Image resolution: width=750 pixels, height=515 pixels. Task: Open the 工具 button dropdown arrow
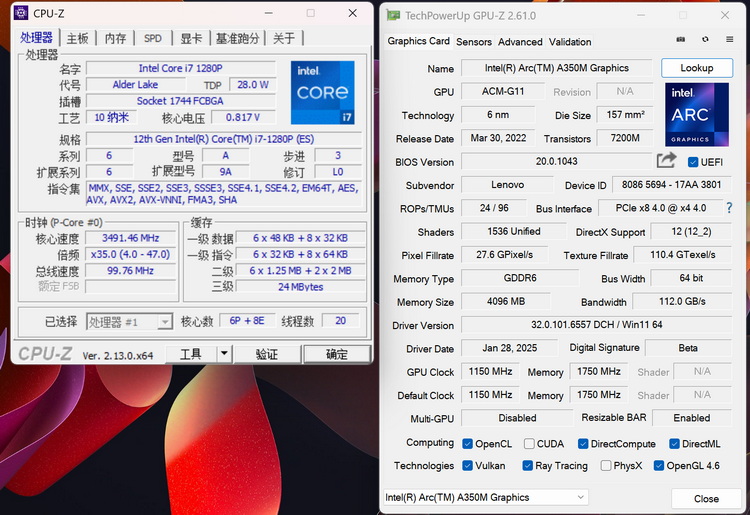[224, 354]
